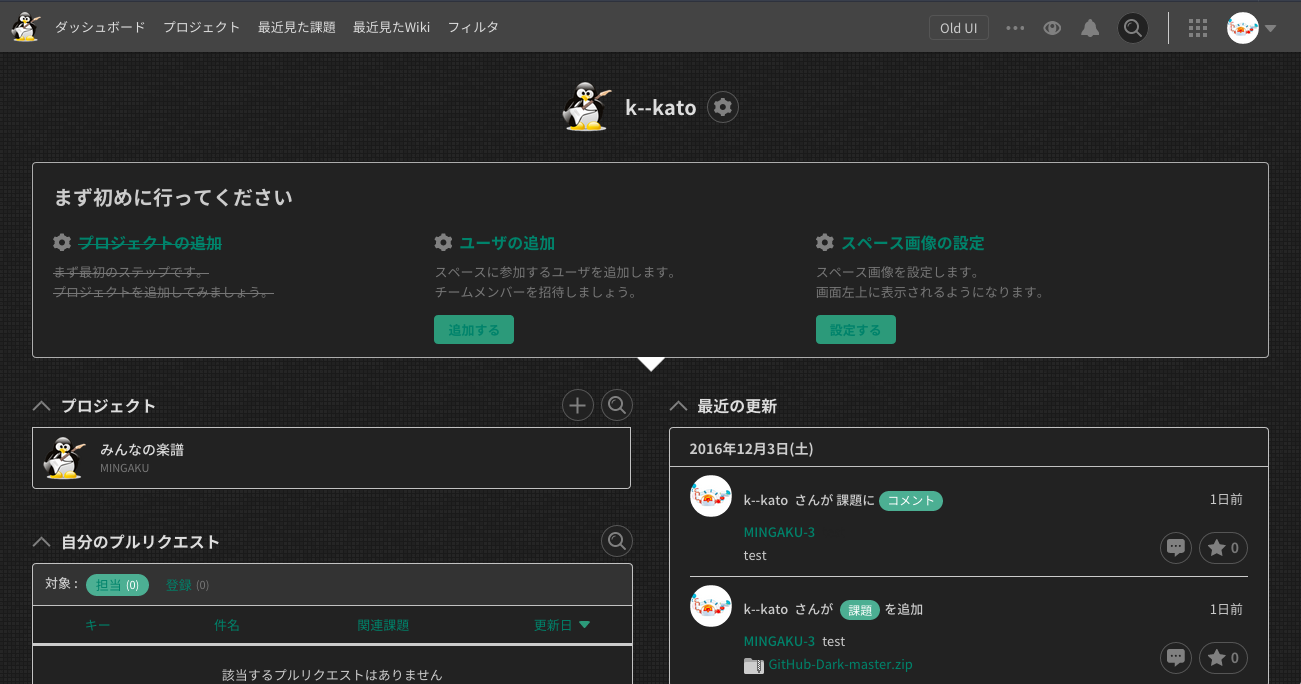
Task: Click みんなの楽譜 project penguin icon
Action: [x=64, y=458]
